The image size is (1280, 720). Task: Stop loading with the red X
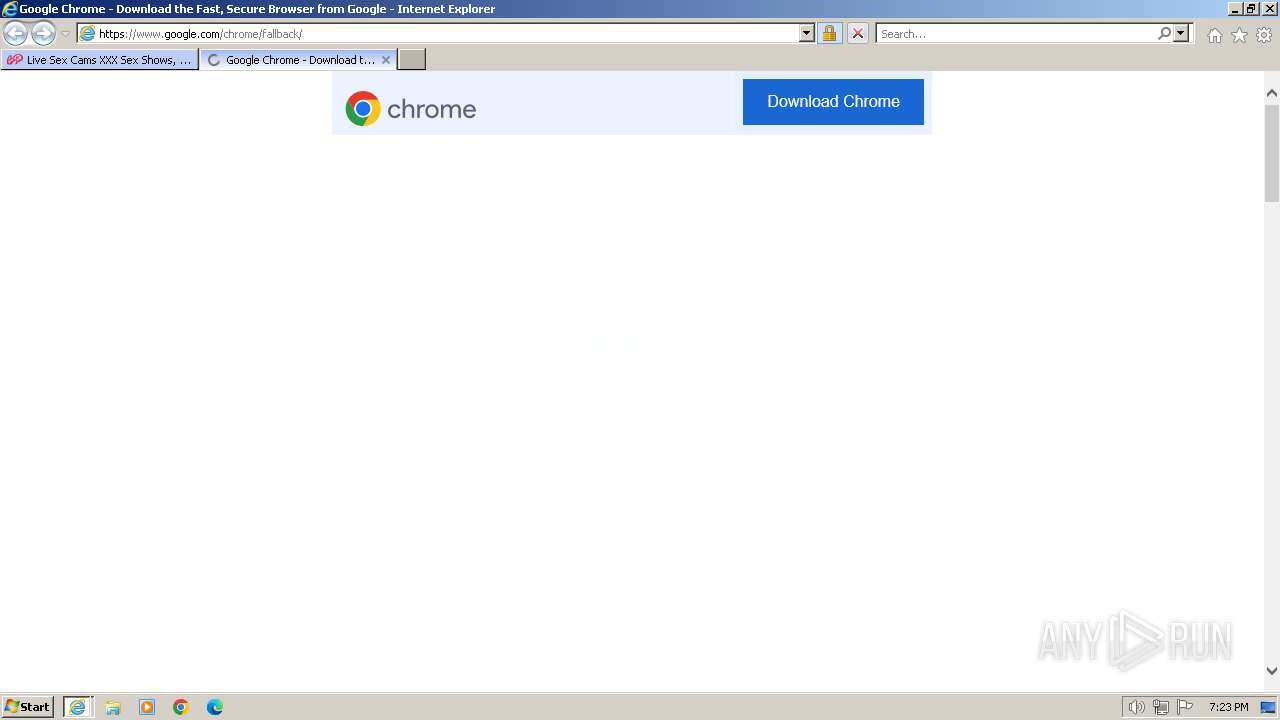tap(858, 33)
